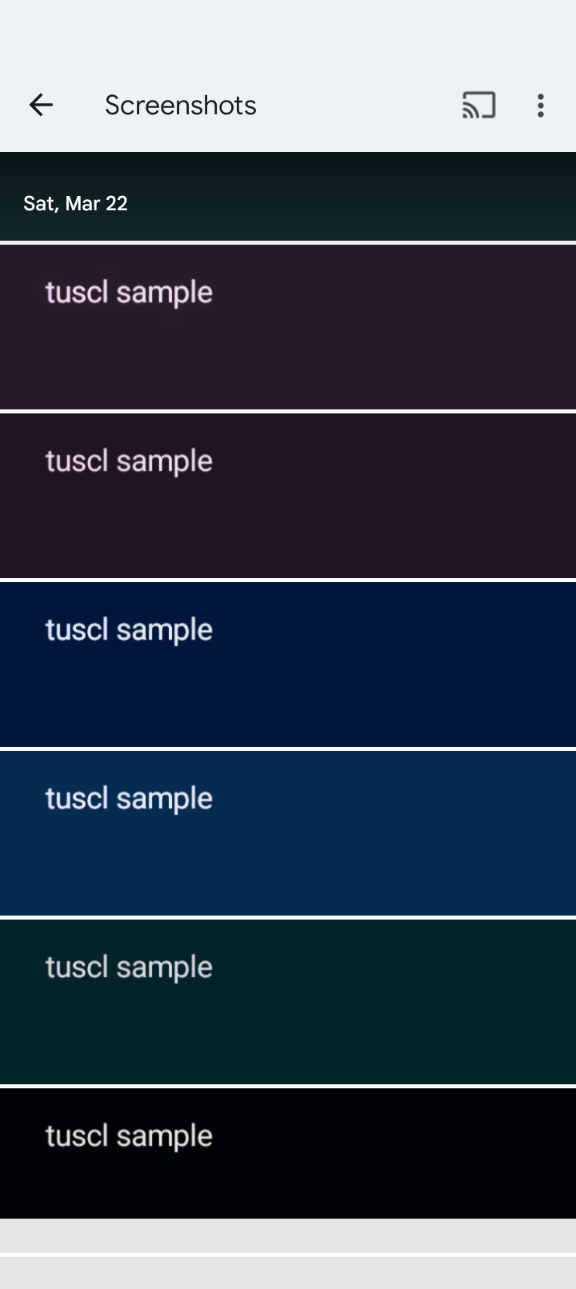The width and height of the screenshot is (576, 1289).
Task: Click the "tuscl sample" text on the teal thumbnail
Action: point(129,967)
